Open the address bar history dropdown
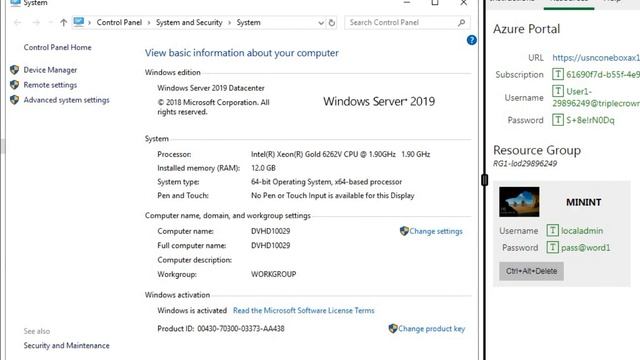 [321, 23]
